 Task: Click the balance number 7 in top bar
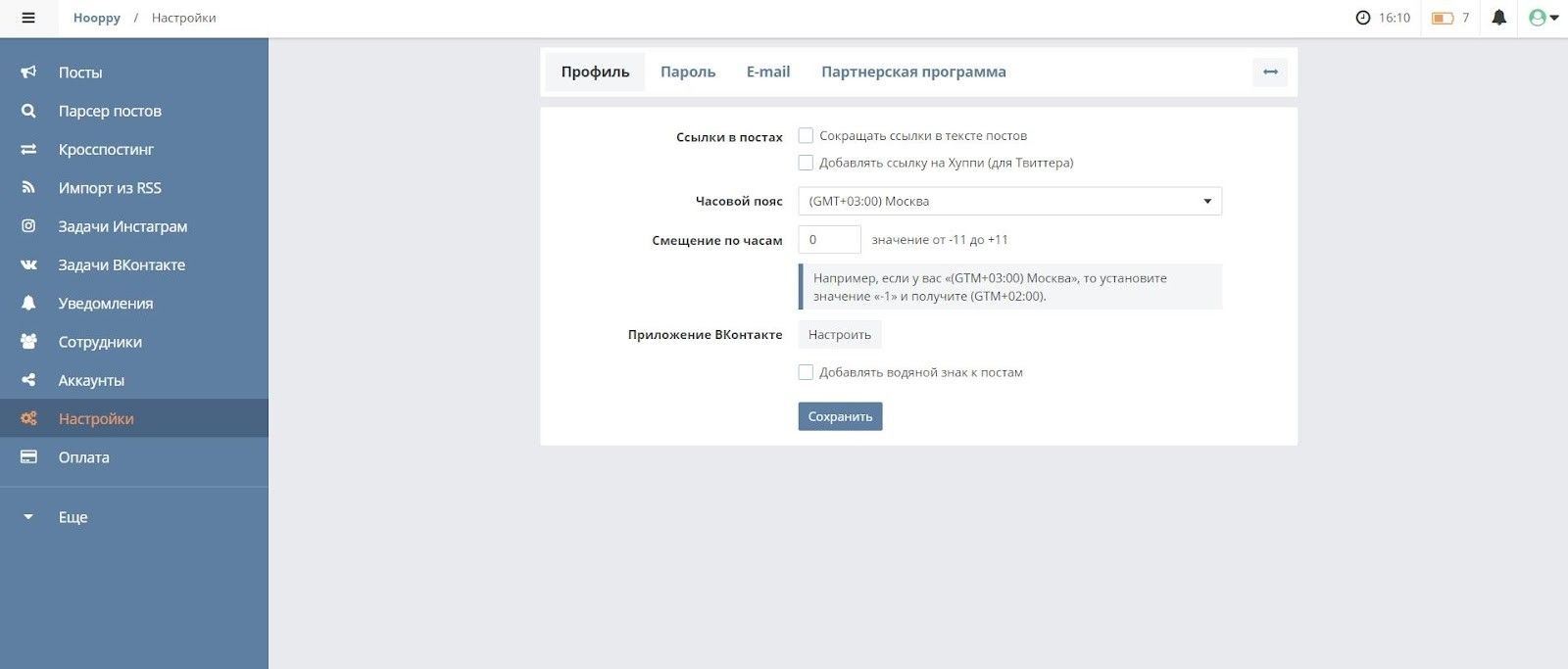point(1466,18)
